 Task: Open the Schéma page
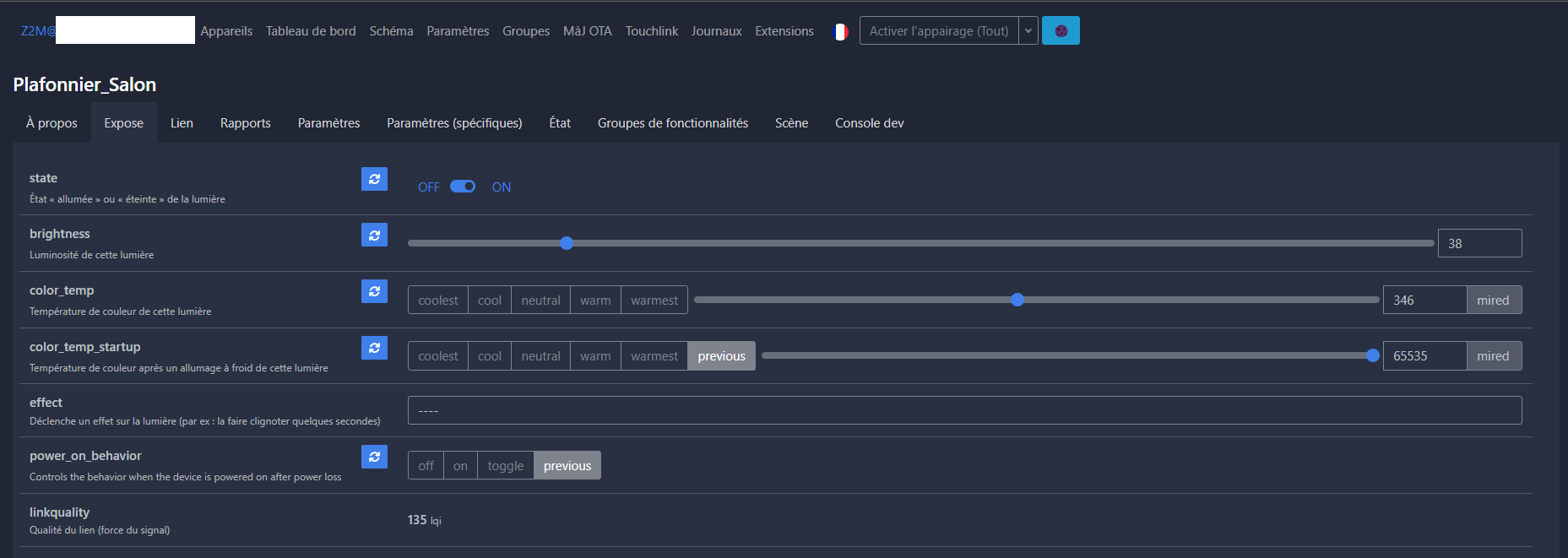[x=391, y=31]
